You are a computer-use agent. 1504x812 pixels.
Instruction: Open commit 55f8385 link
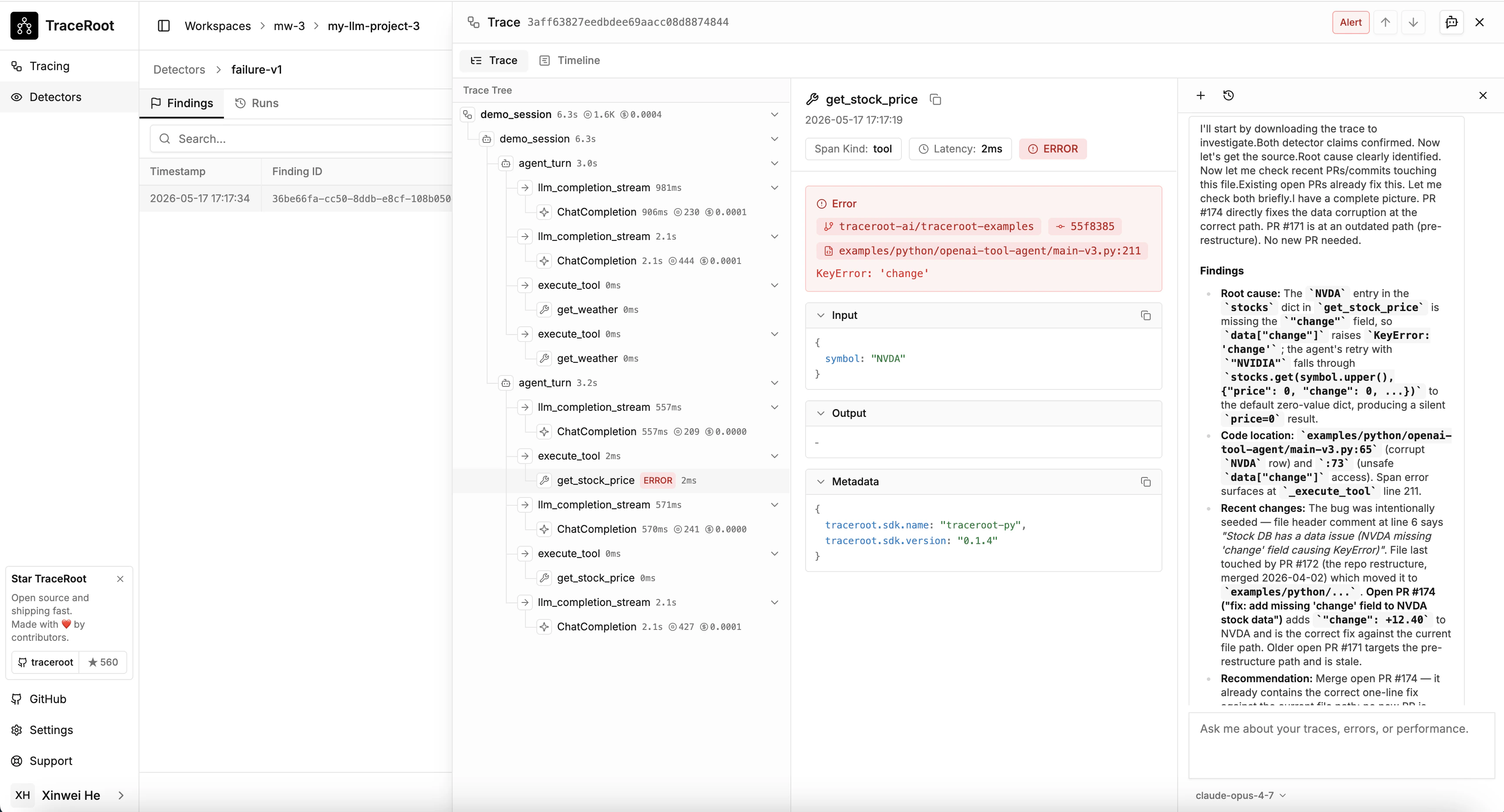1085,227
